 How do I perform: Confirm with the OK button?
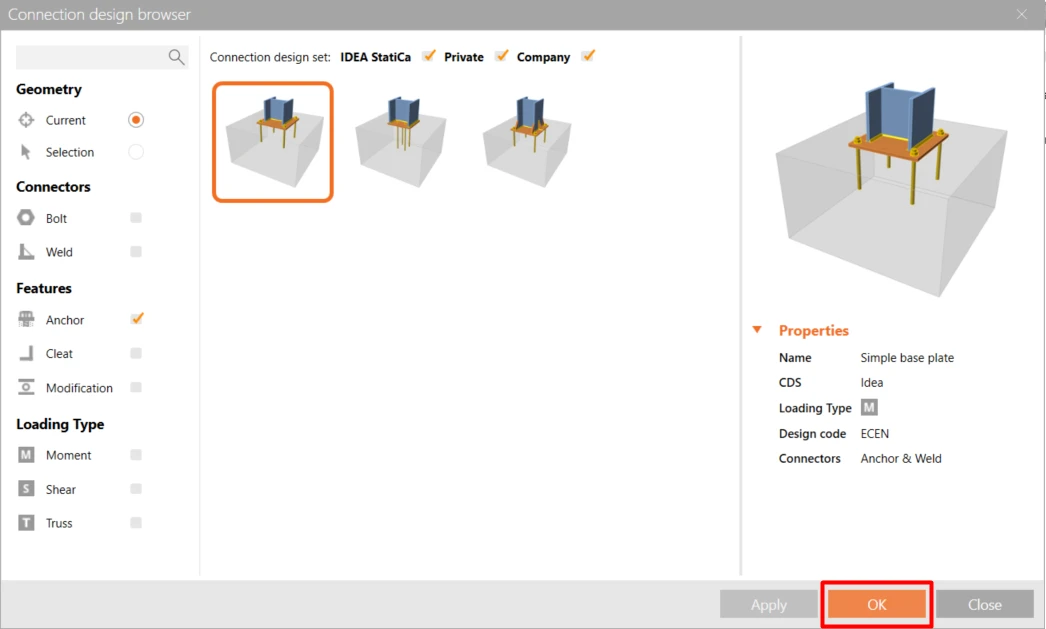(x=877, y=604)
